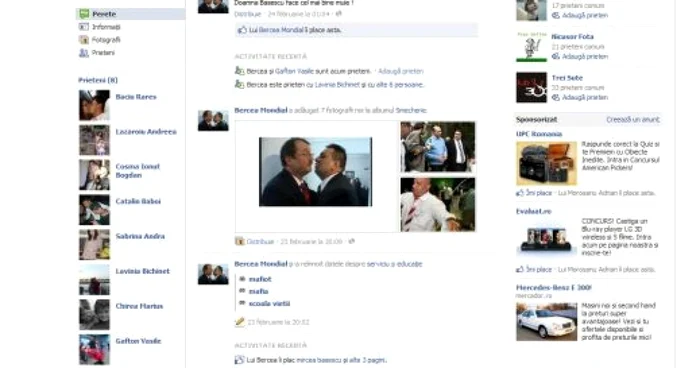700x368 pixels.
Task: Open Cosma Ionut Bogdan profile link
Action: pos(138,171)
